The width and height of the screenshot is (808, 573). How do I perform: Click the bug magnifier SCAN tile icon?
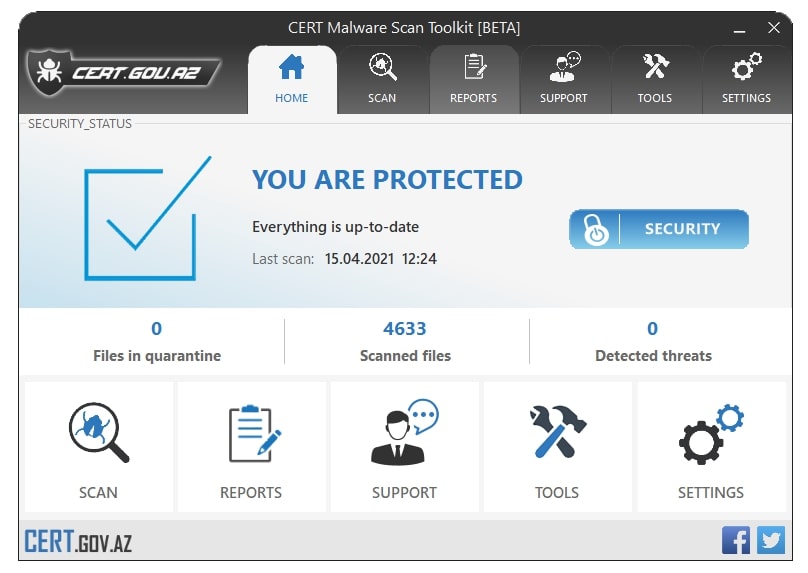click(99, 433)
